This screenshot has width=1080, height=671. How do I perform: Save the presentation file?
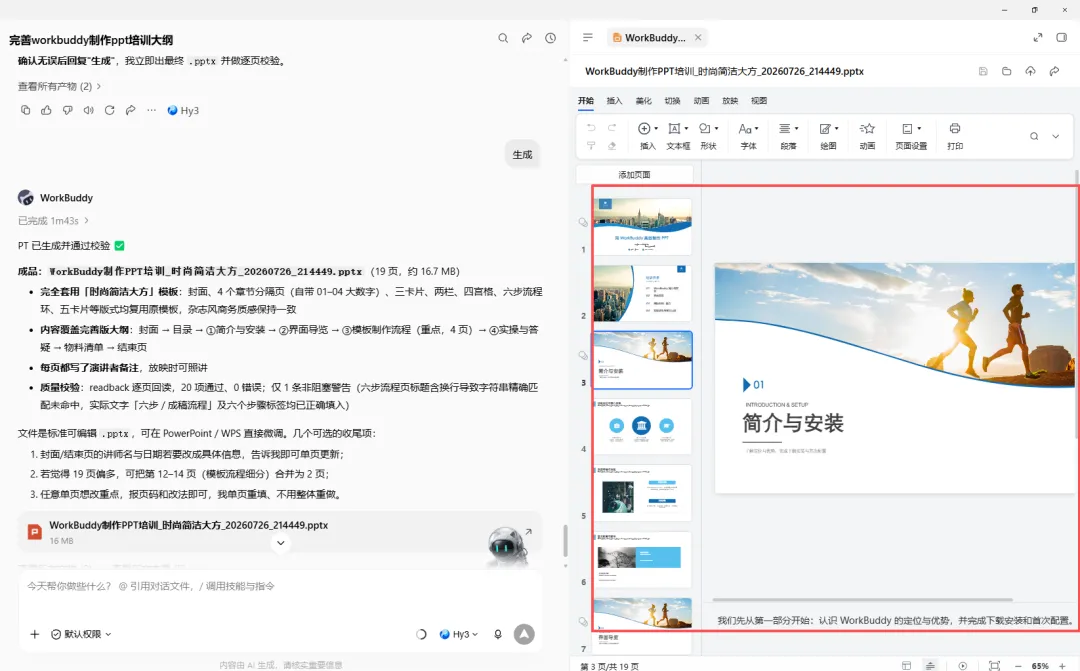pyautogui.click(x=983, y=71)
